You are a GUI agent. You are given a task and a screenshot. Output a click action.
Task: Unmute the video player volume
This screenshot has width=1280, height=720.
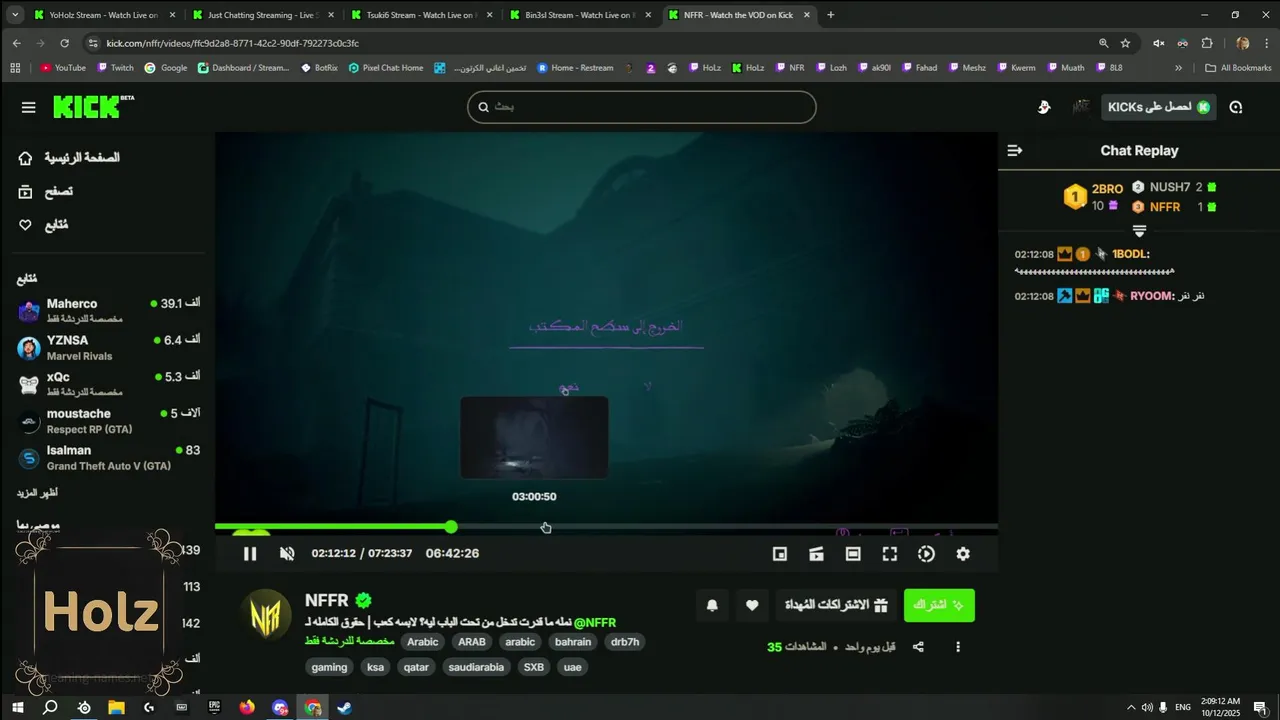click(x=287, y=553)
